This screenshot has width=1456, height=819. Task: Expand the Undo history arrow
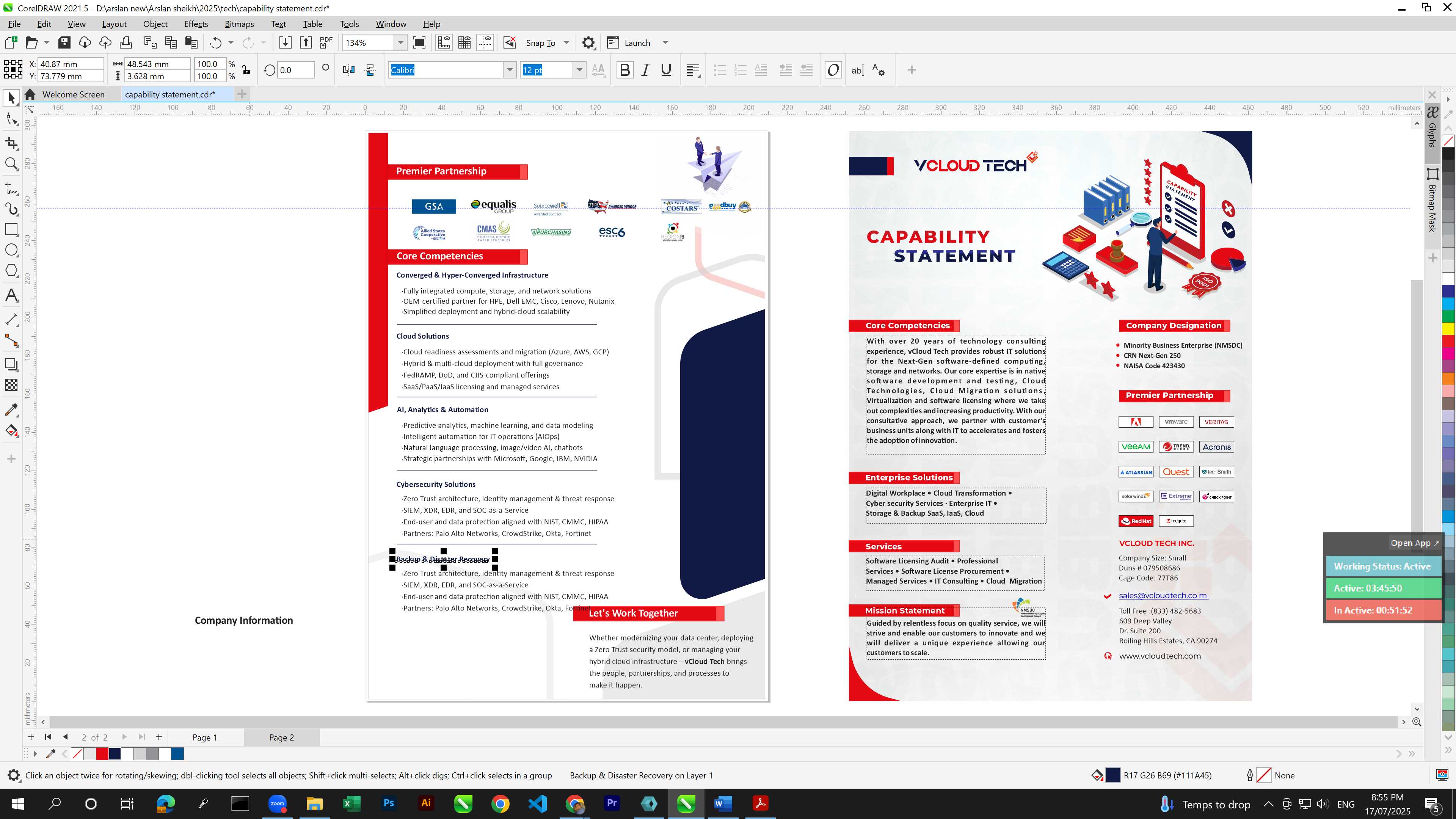231,42
